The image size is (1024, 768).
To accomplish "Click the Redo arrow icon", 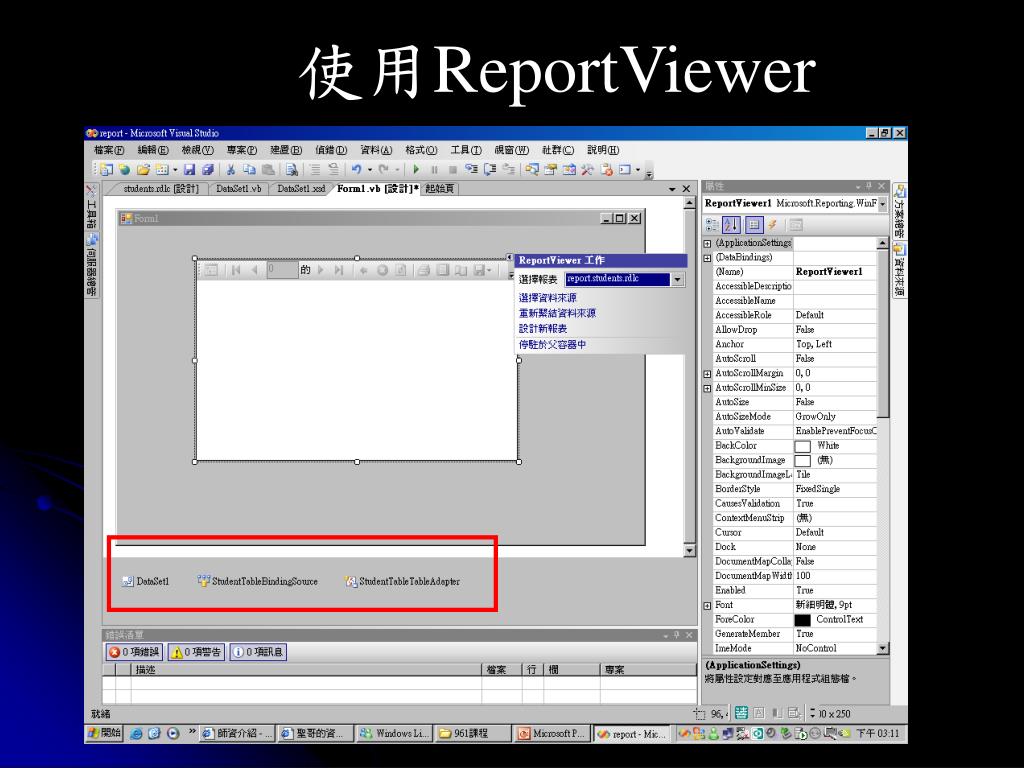I will (384, 170).
